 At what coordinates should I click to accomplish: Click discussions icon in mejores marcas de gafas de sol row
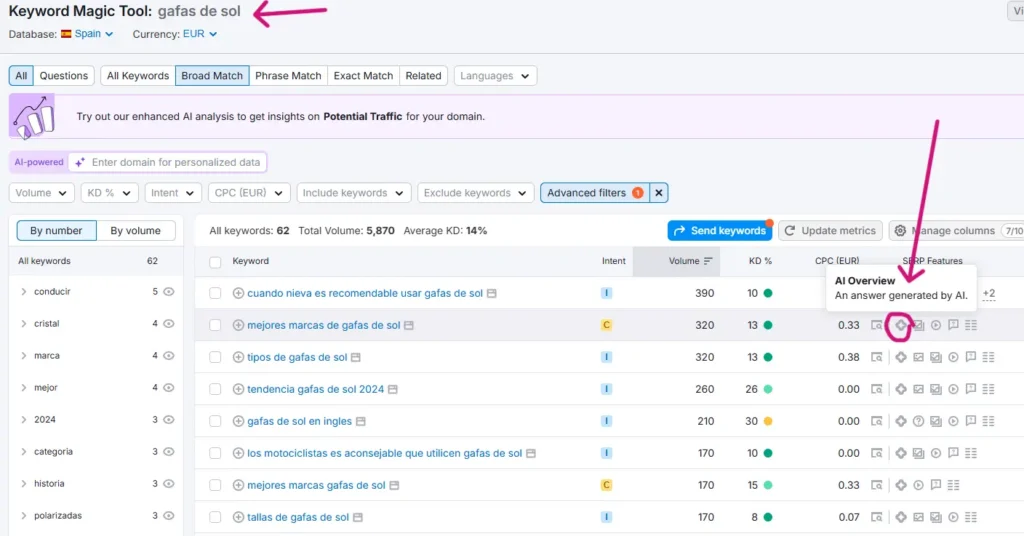click(x=953, y=325)
